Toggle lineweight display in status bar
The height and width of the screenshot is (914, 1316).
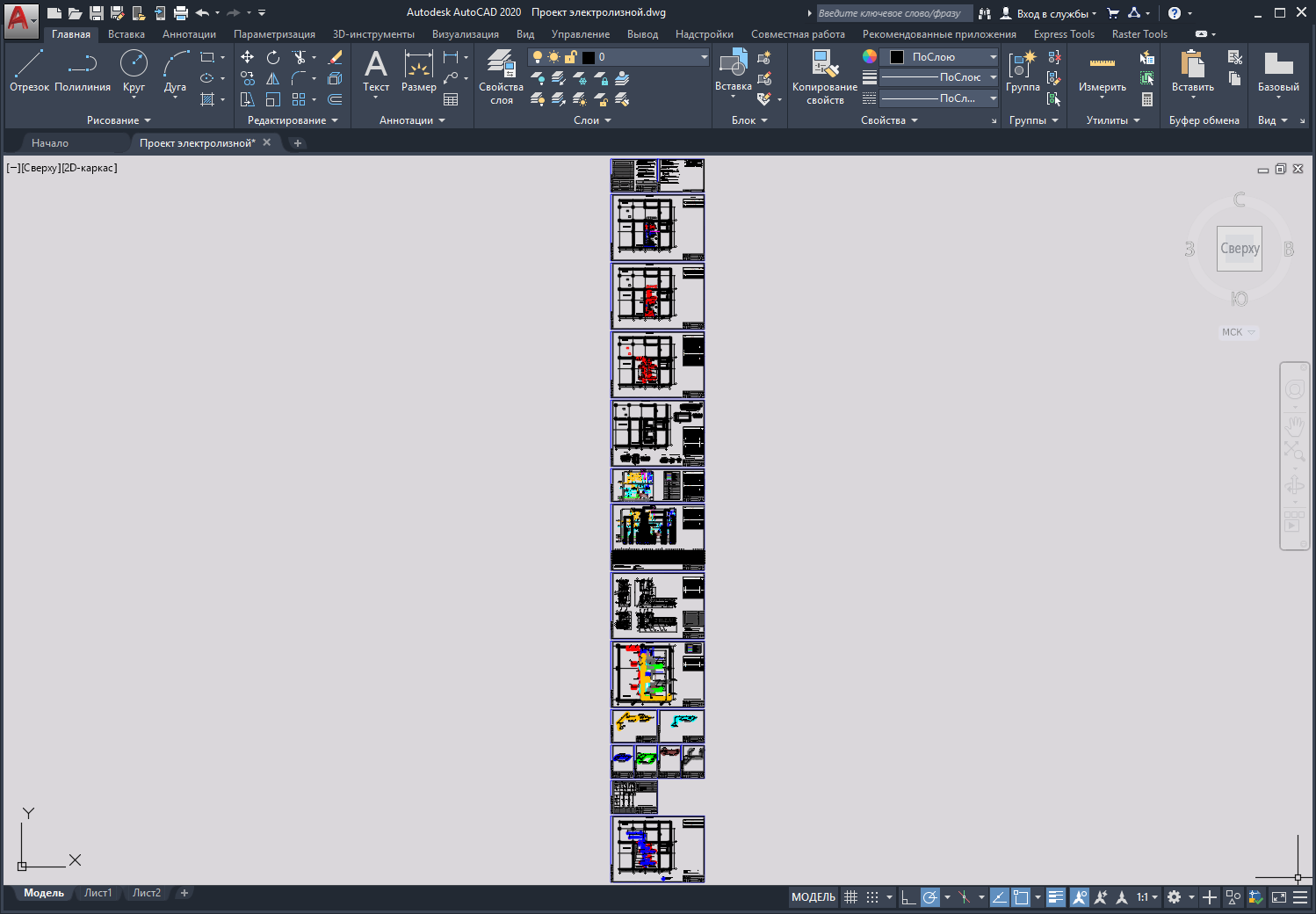[1056, 897]
